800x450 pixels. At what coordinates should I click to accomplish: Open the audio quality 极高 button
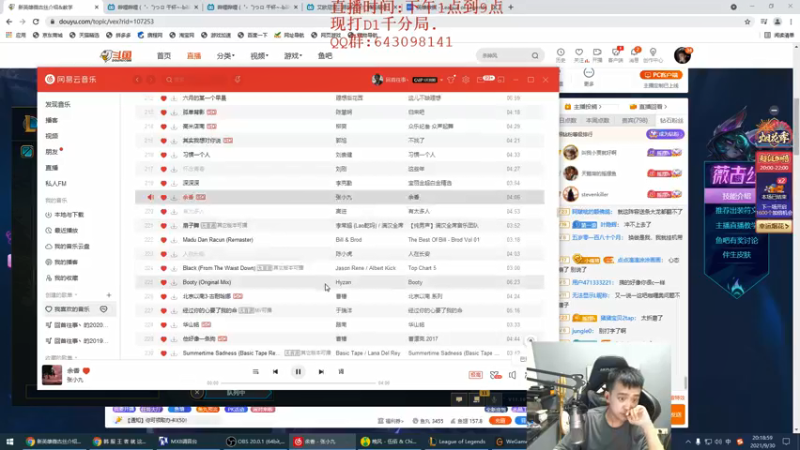click(x=476, y=375)
